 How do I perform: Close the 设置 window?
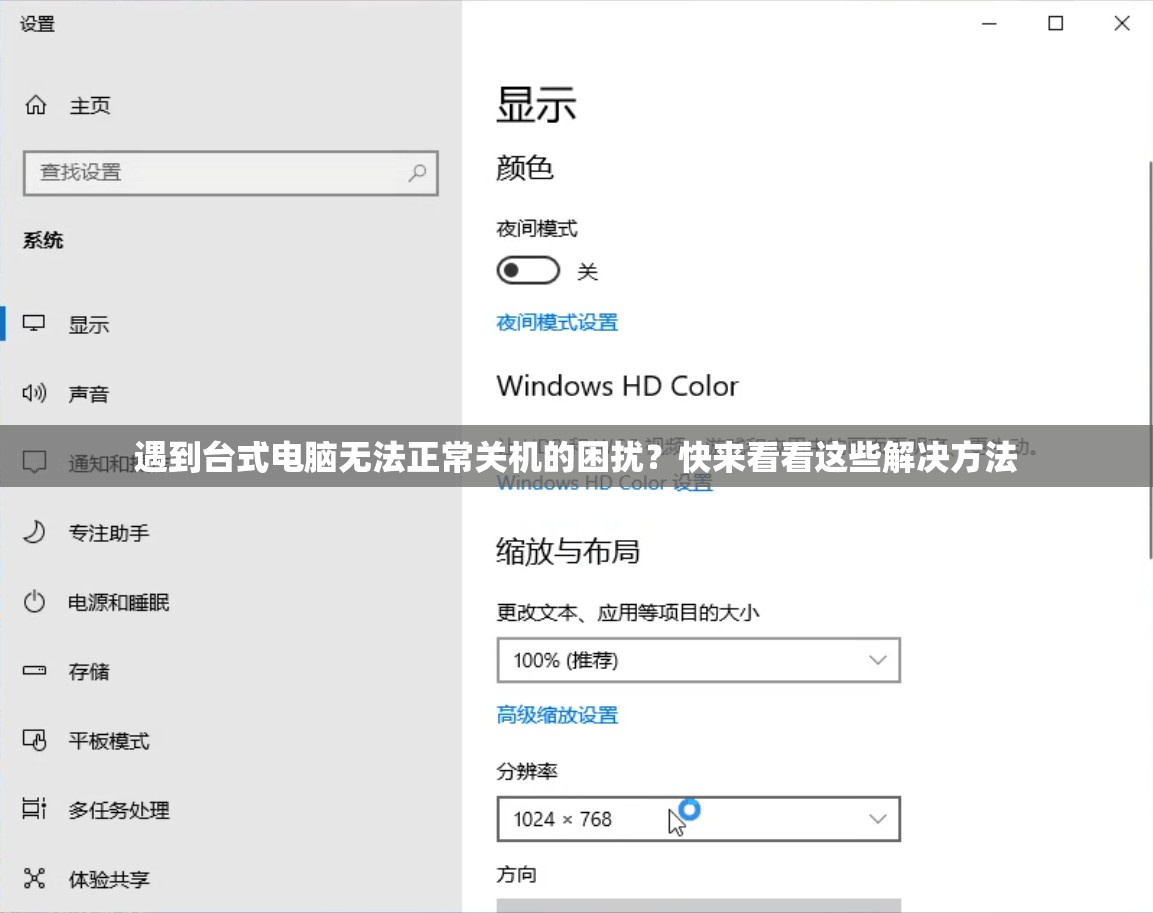tap(1121, 24)
